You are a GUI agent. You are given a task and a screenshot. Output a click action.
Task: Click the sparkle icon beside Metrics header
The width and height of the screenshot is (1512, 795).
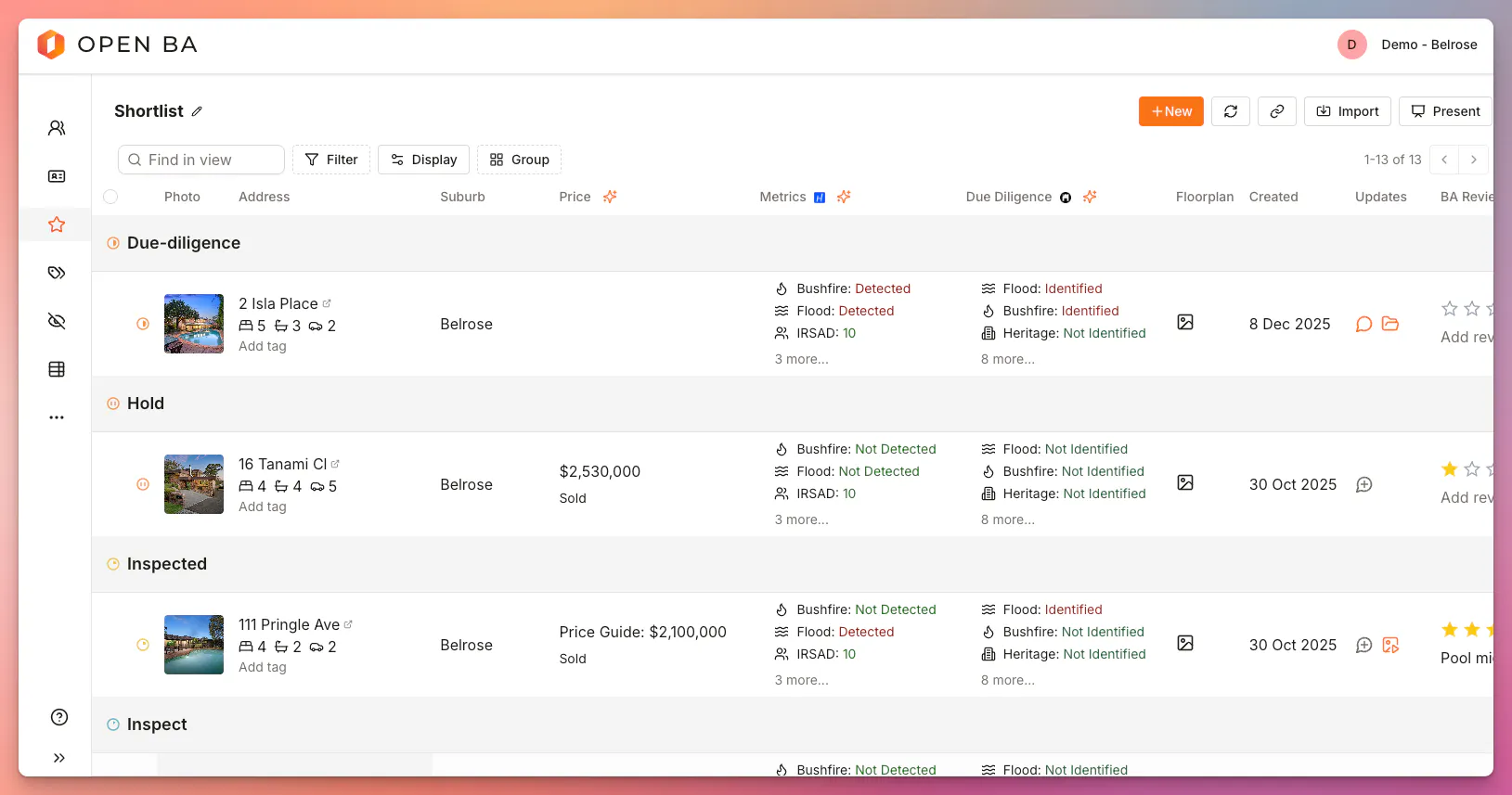click(844, 197)
